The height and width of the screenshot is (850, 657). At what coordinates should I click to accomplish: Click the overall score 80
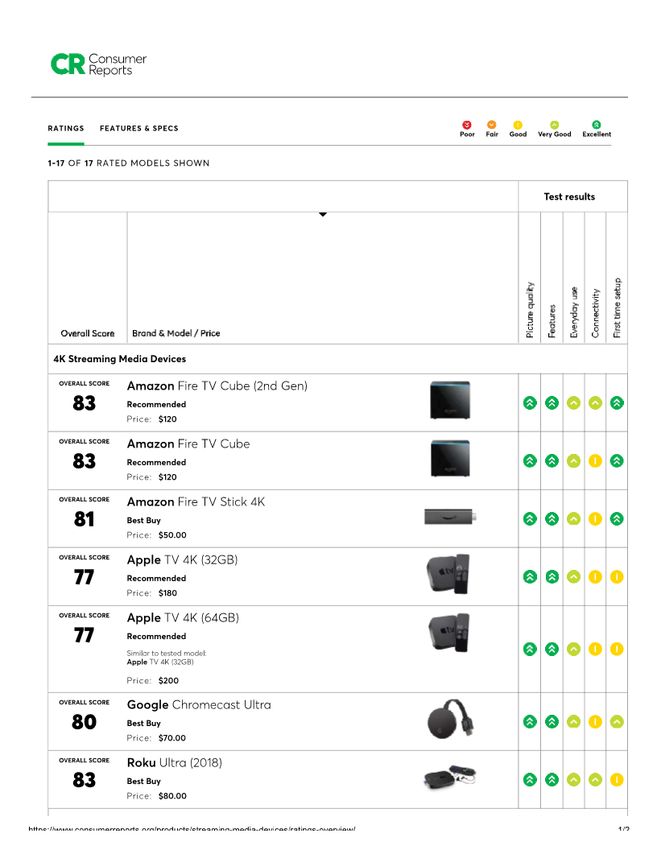pos(84,722)
